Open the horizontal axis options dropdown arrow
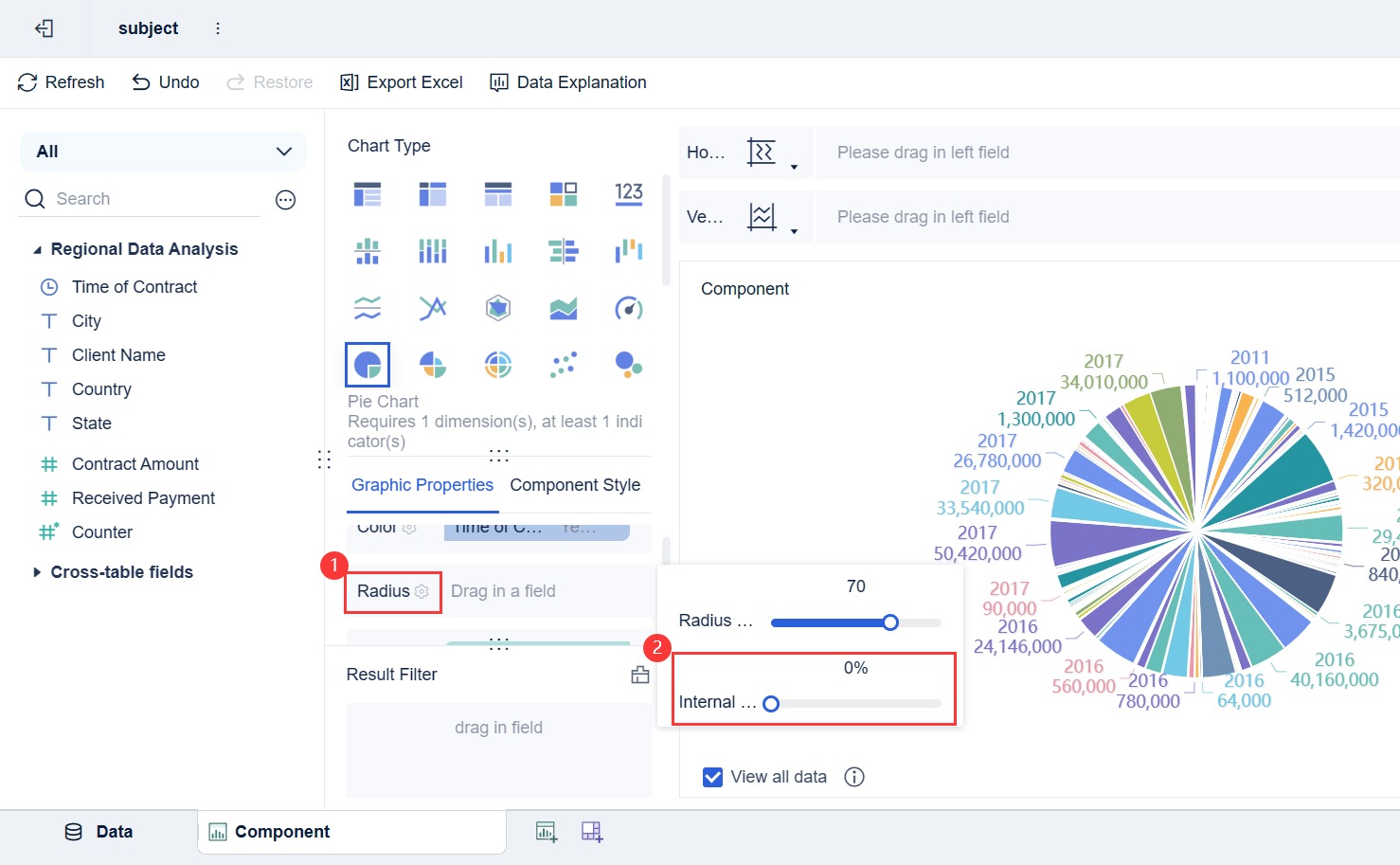1400x865 pixels. click(x=794, y=168)
